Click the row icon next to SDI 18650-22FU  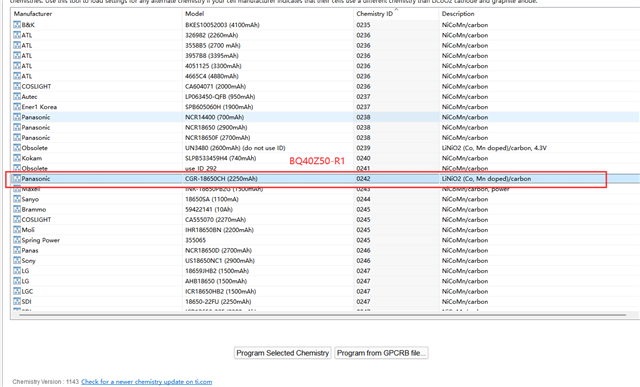17,302
